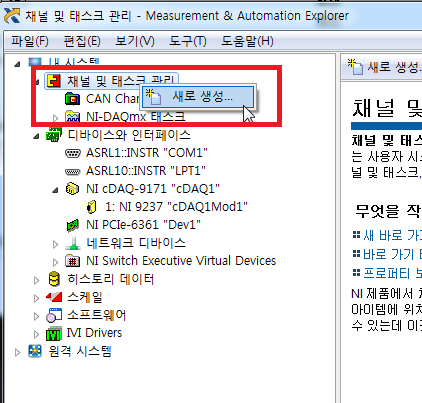Viewport: 422px width, 403px height.
Task: Expand the IVI Drivers node
Action: 36,334
